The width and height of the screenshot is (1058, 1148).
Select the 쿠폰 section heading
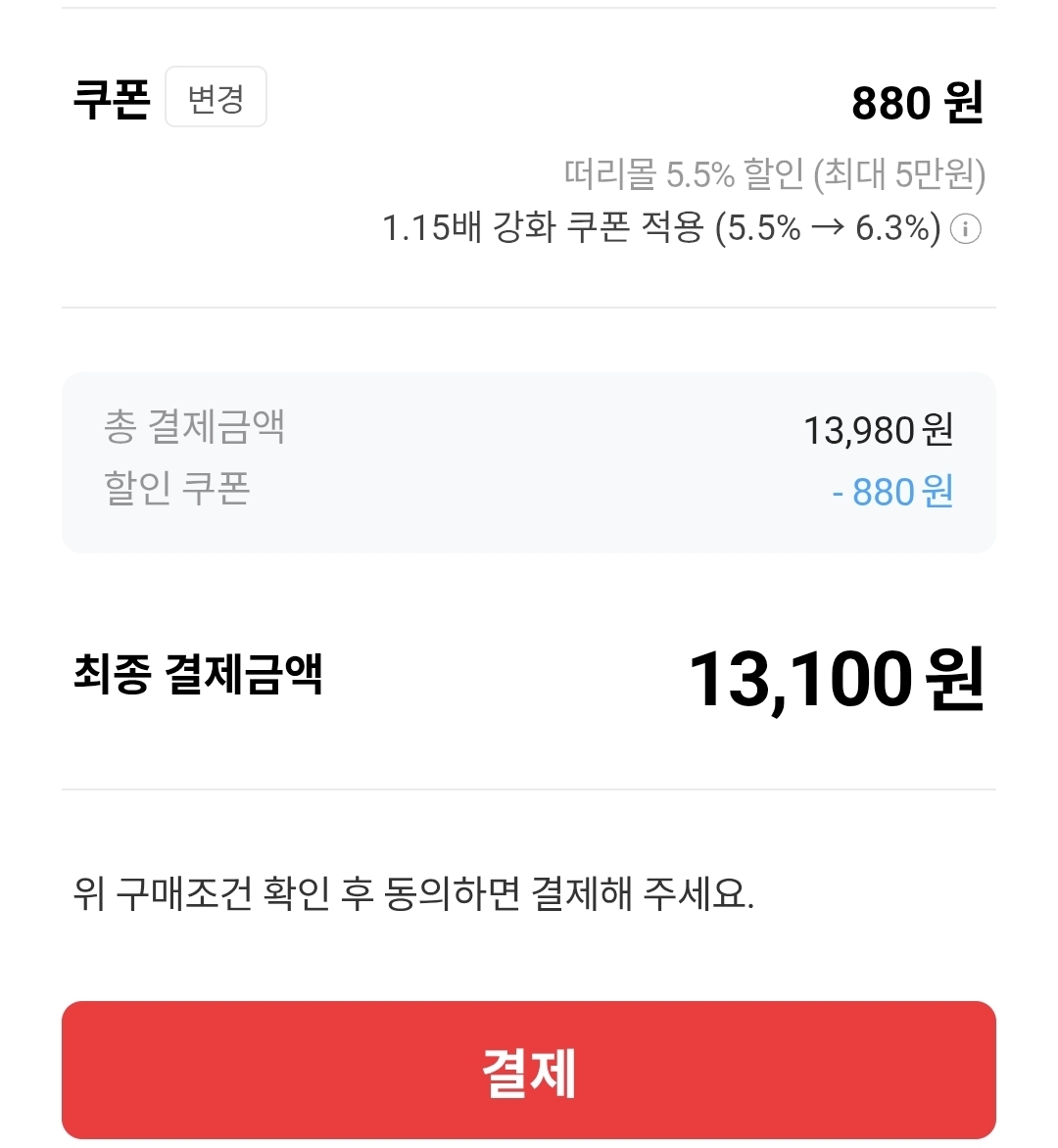(112, 98)
